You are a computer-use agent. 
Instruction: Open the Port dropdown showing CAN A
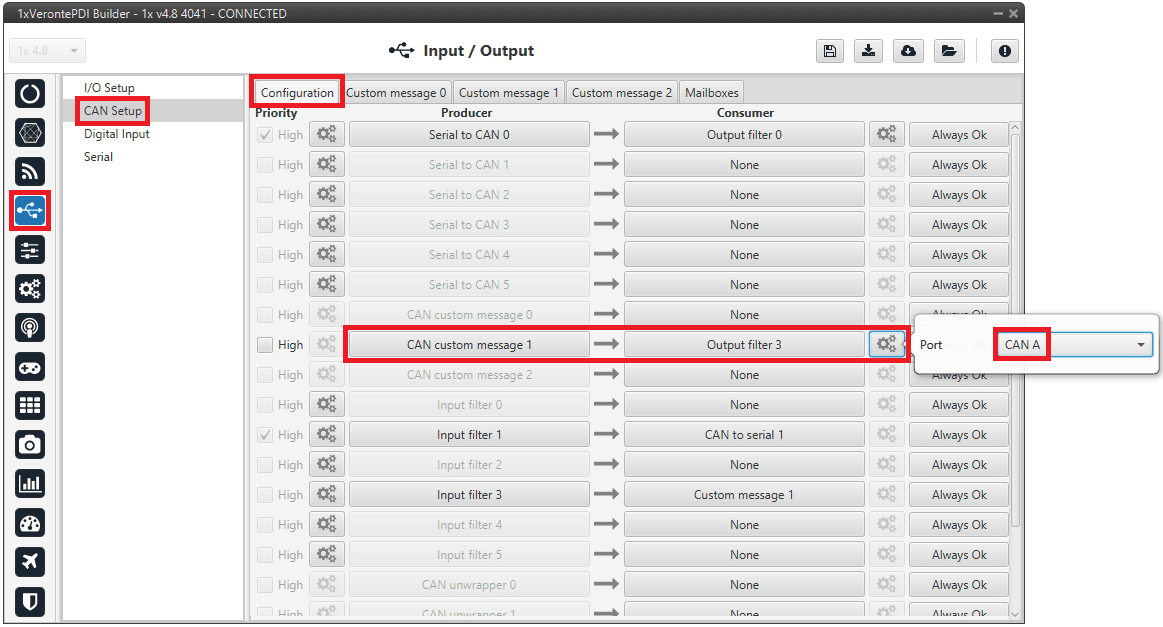tap(1073, 345)
